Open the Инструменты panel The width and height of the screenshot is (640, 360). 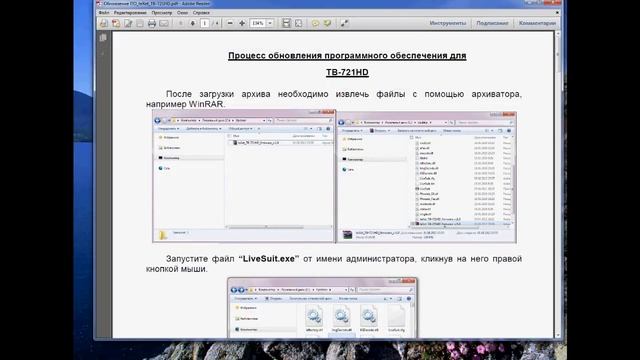point(448,23)
